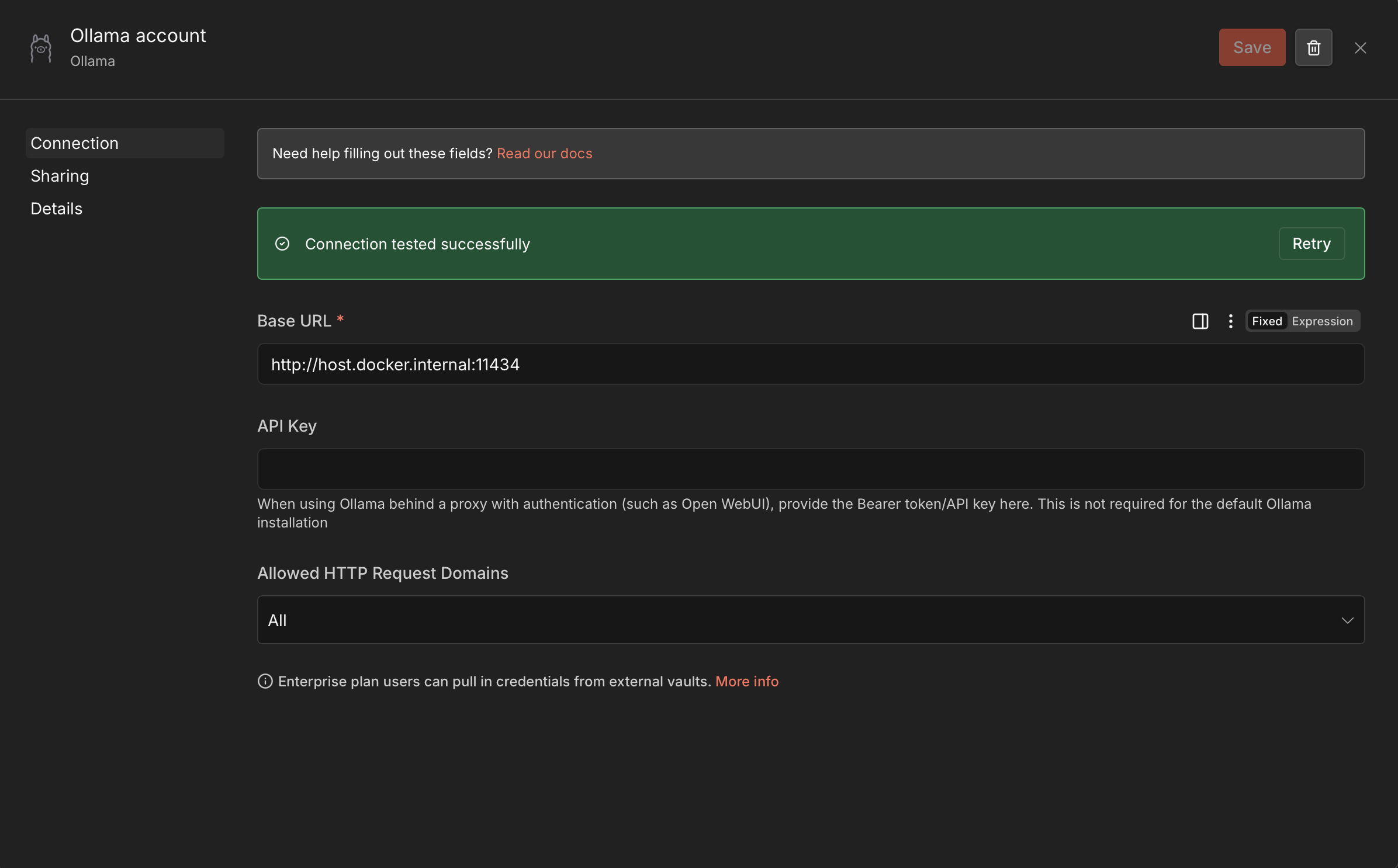Click the Connection tested successfully message
1398x868 pixels.
pyautogui.click(x=417, y=244)
